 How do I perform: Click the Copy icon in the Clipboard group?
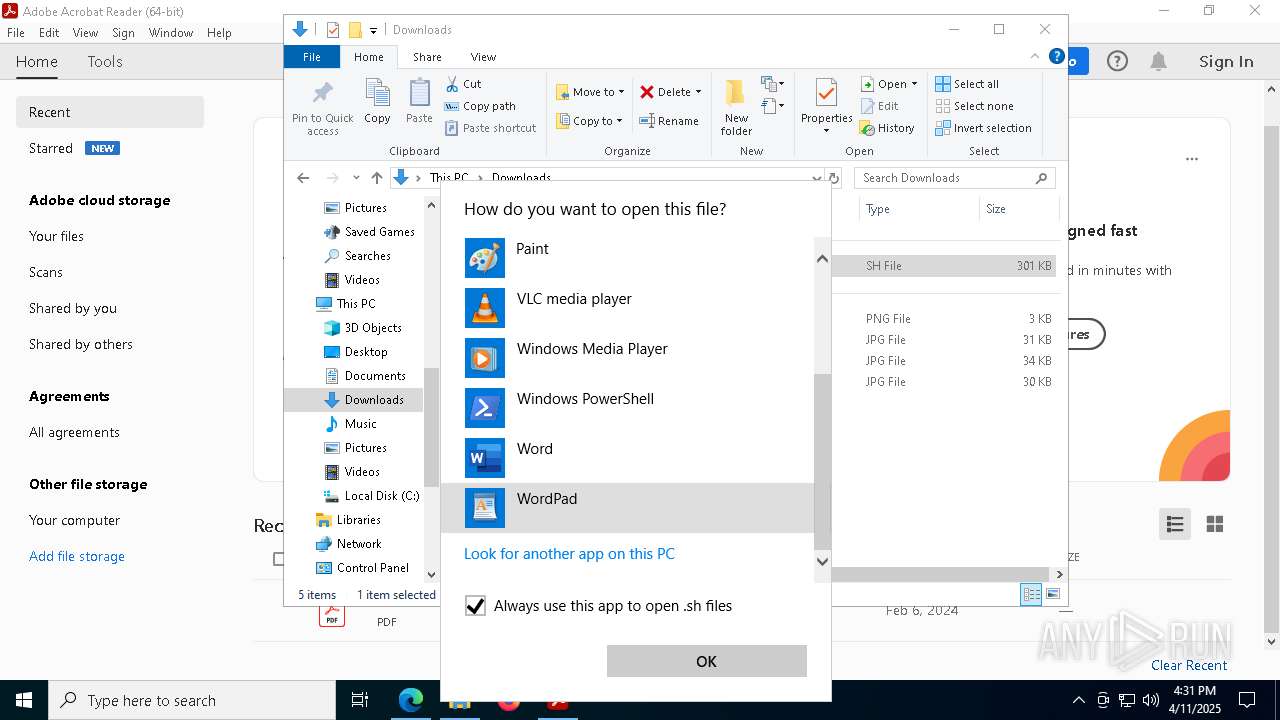[377, 101]
